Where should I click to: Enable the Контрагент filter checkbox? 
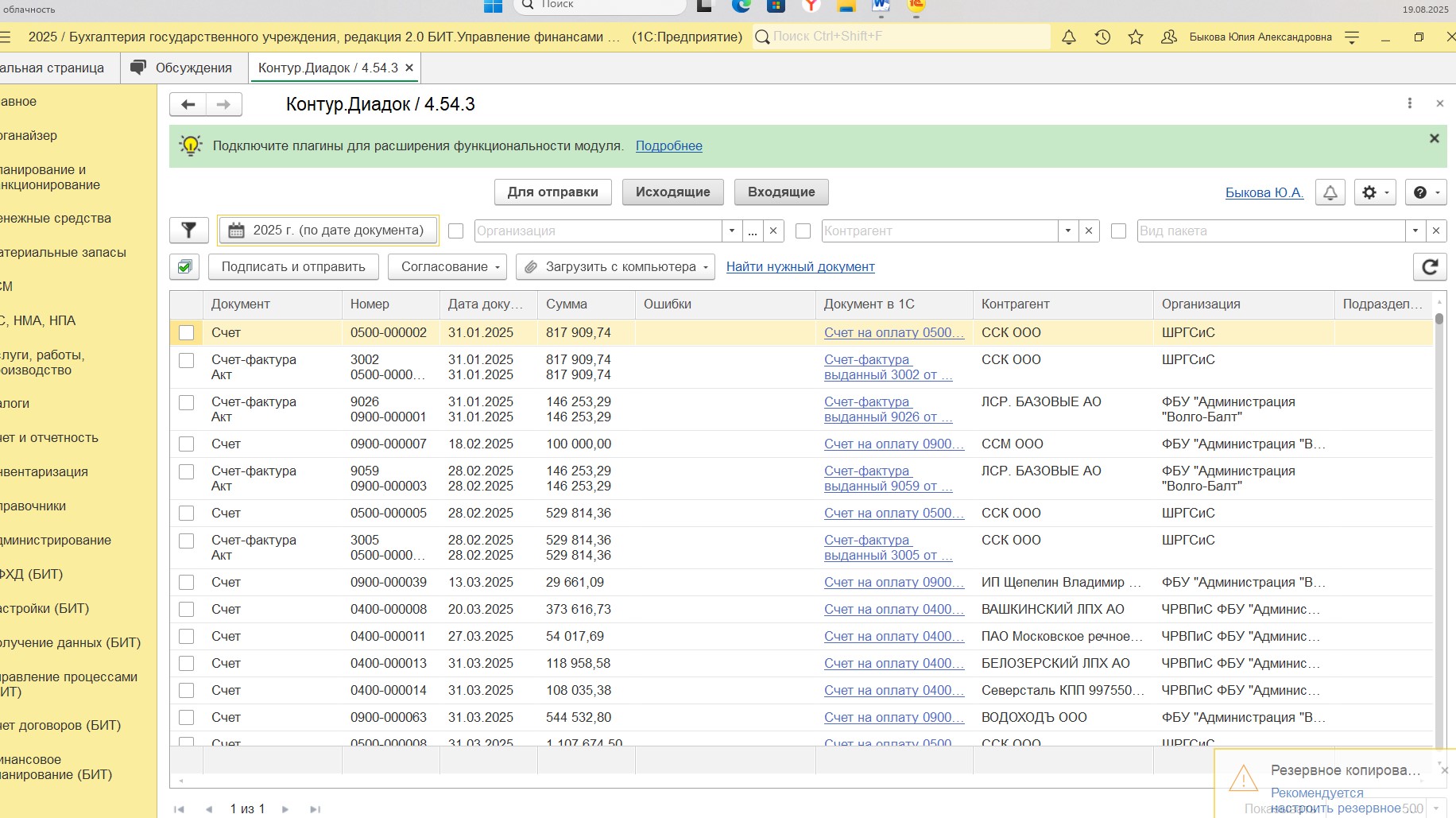tap(803, 231)
